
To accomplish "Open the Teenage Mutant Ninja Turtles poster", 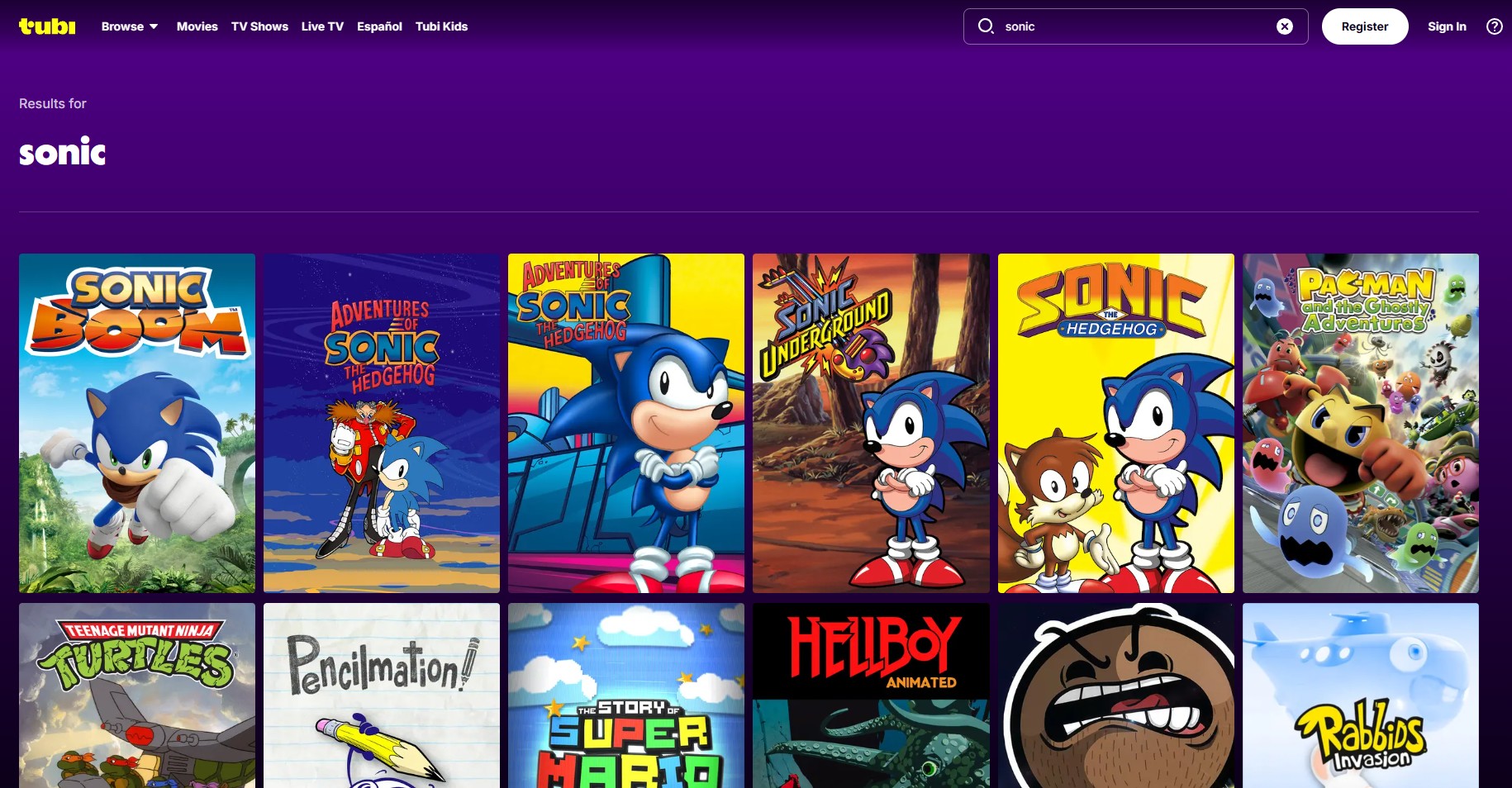I will 137,695.
